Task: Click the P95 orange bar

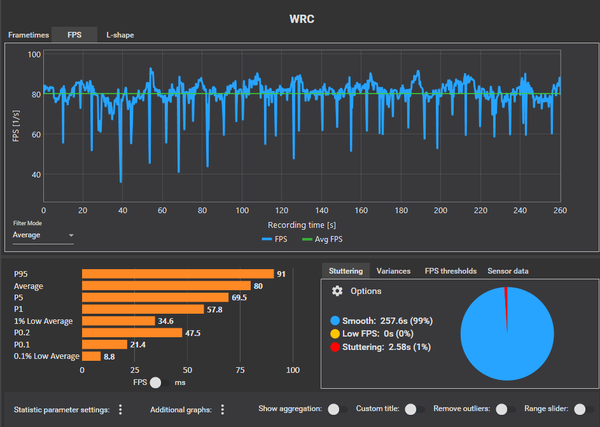Action: point(178,274)
